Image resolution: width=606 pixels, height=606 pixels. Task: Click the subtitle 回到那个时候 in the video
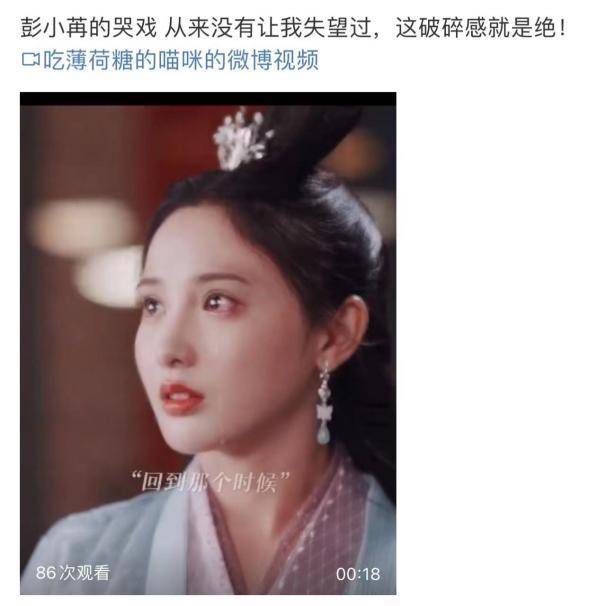point(209,482)
